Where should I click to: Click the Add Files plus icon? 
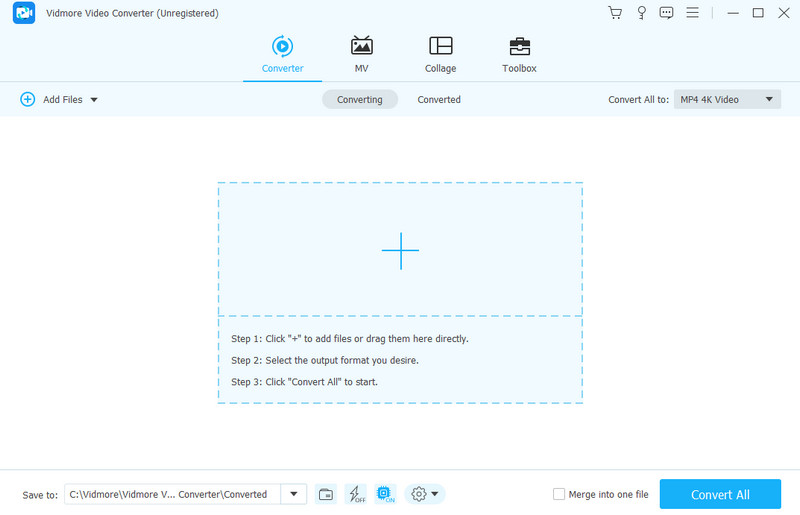[x=27, y=100]
